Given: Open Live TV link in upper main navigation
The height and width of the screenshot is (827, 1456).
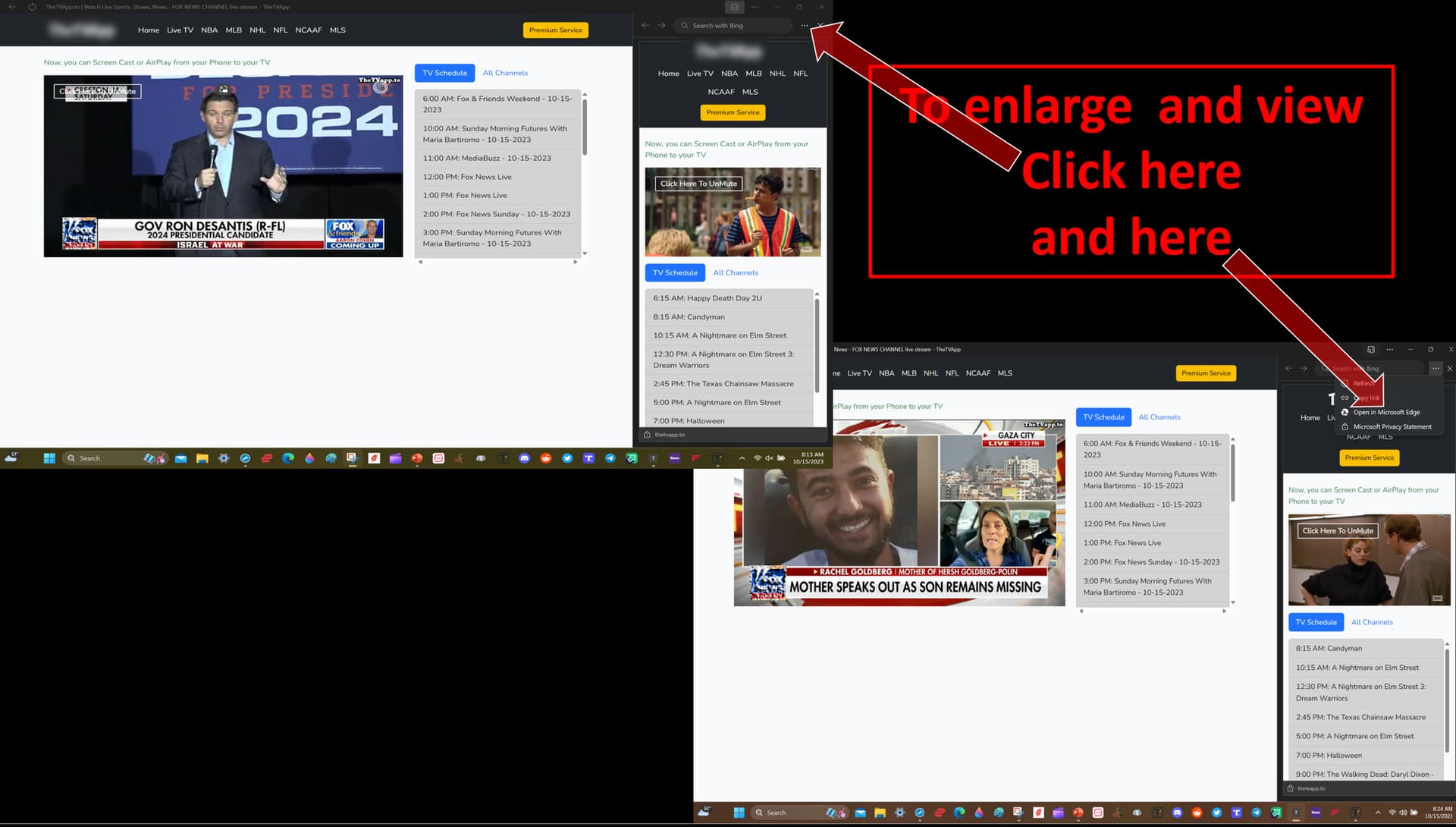Looking at the screenshot, I should (x=180, y=30).
